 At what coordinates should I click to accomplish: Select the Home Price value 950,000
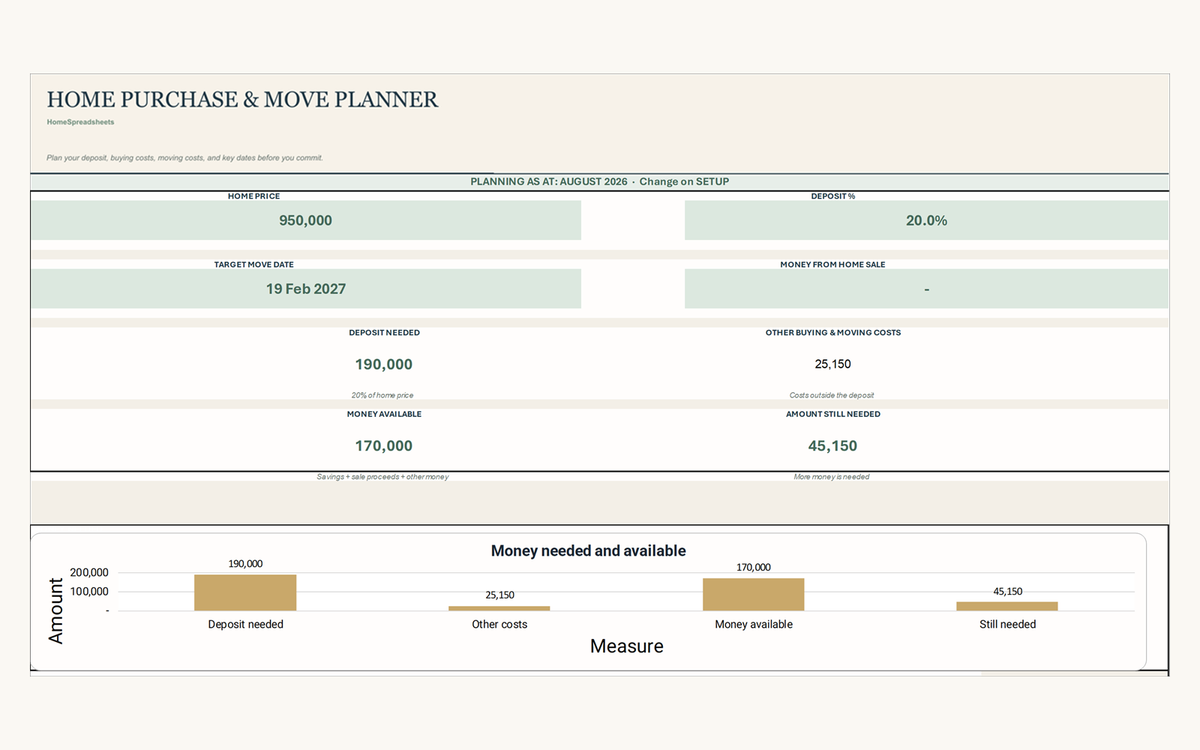[x=305, y=221]
